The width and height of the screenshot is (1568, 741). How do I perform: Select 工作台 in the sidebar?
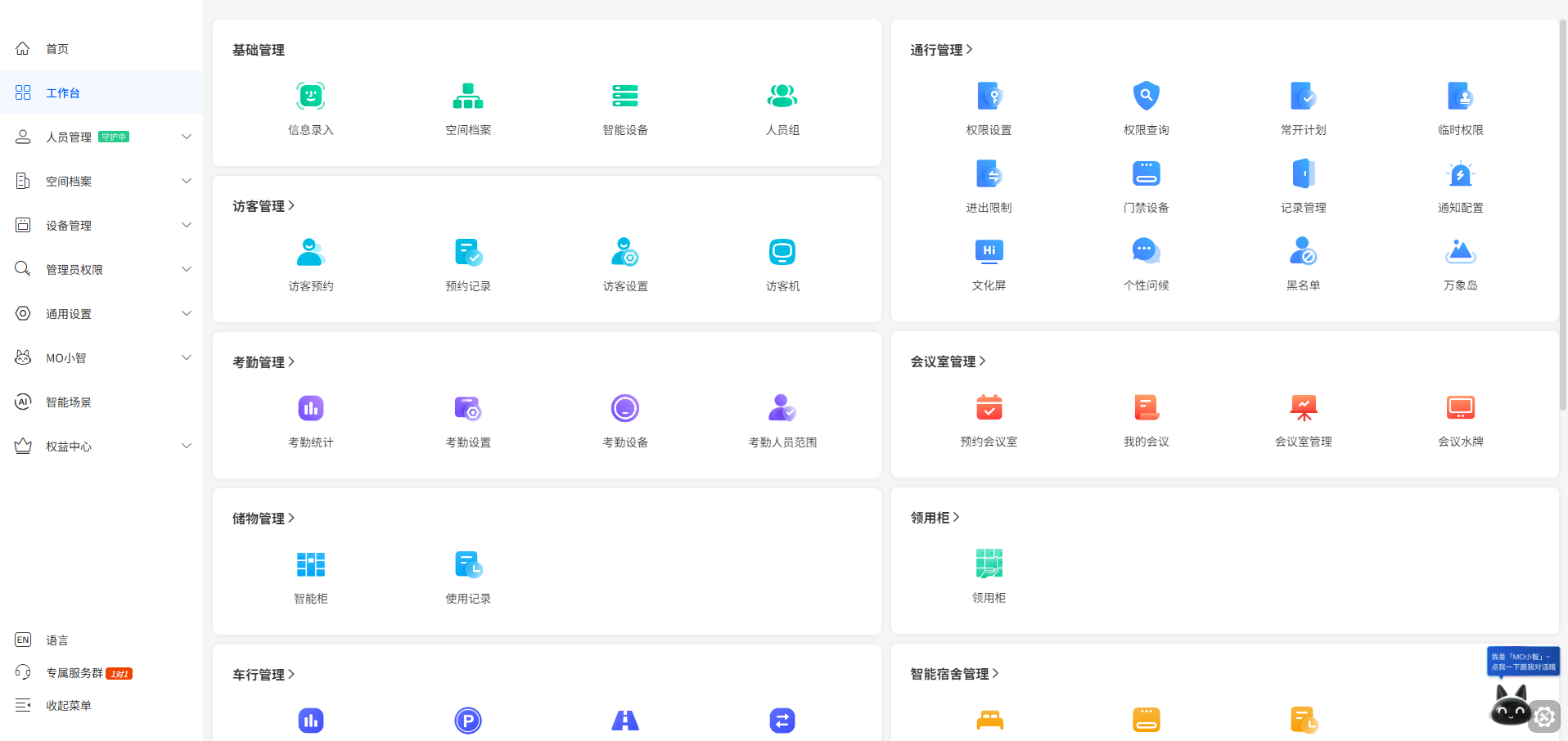(x=101, y=92)
